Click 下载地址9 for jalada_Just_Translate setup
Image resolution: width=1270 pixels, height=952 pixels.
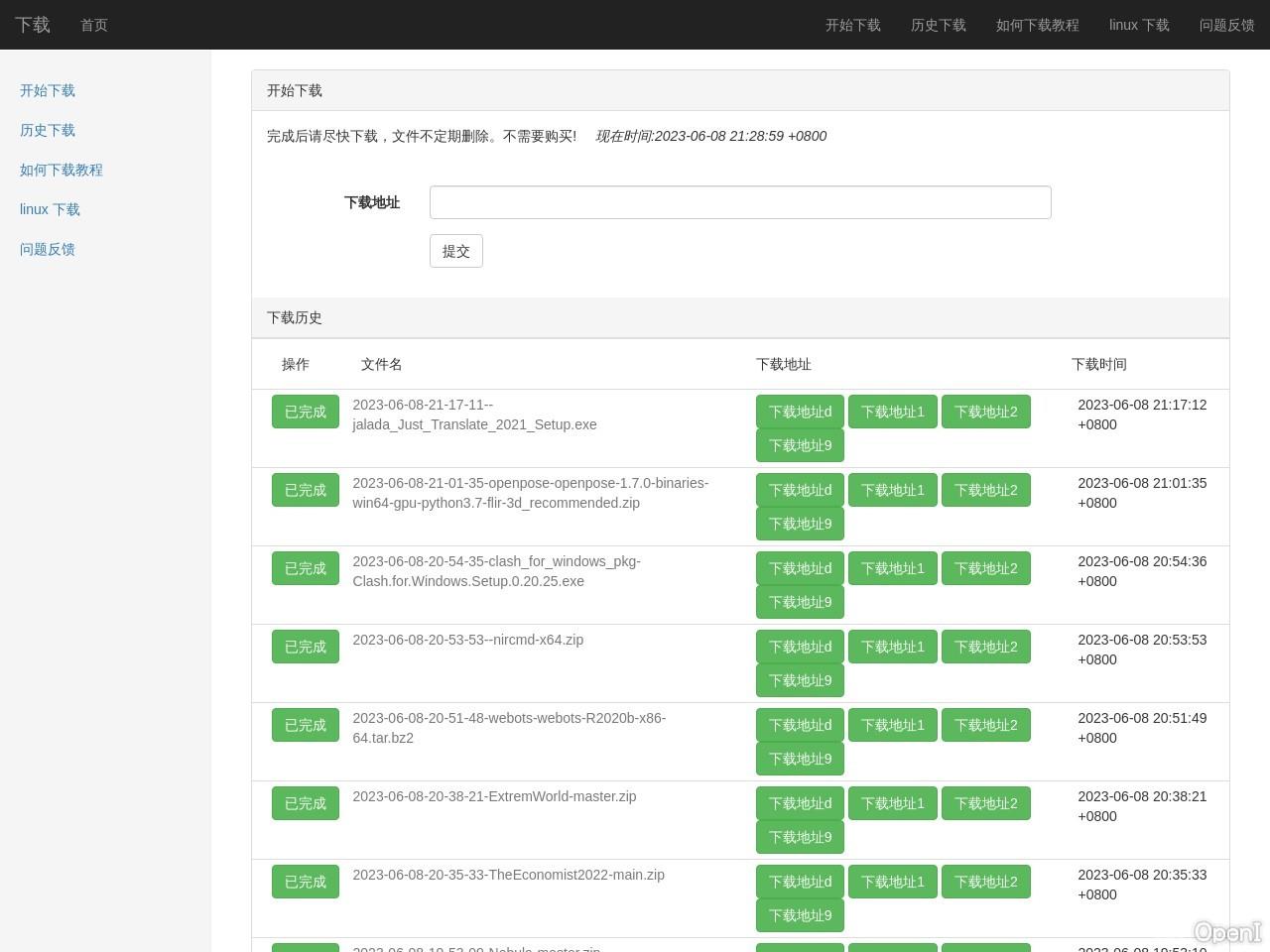click(800, 445)
